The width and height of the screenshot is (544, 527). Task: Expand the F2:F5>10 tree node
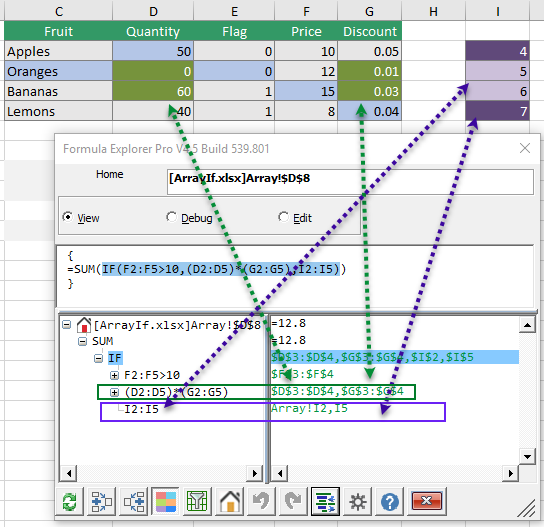tap(114, 375)
